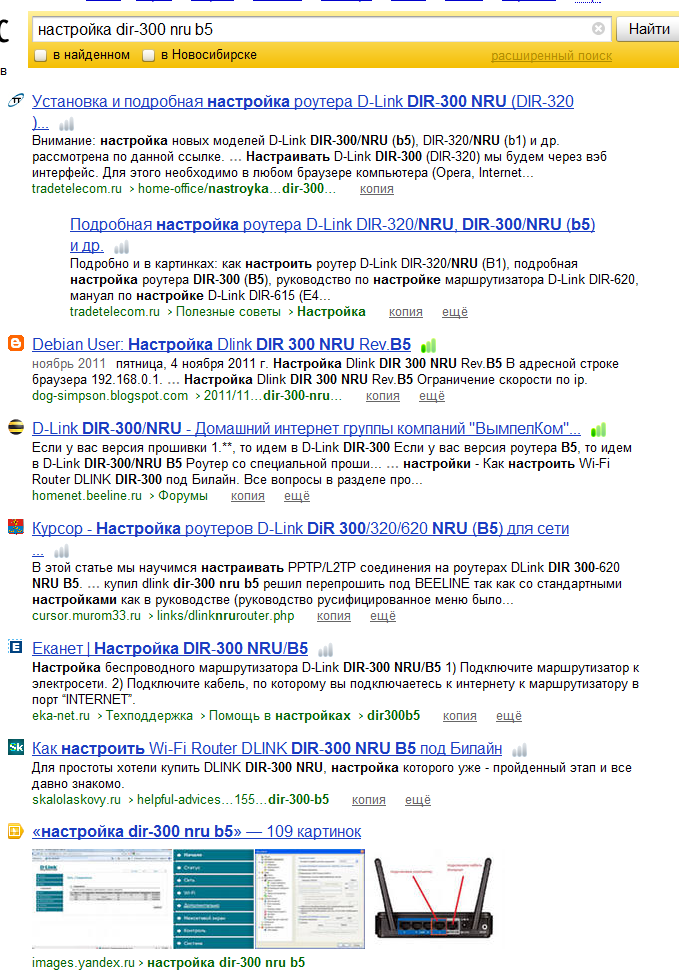Image resolution: width=679 pixels, height=978 pixels.
Task: Click the images.yandex.ru domain link
Action: click(83, 962)
